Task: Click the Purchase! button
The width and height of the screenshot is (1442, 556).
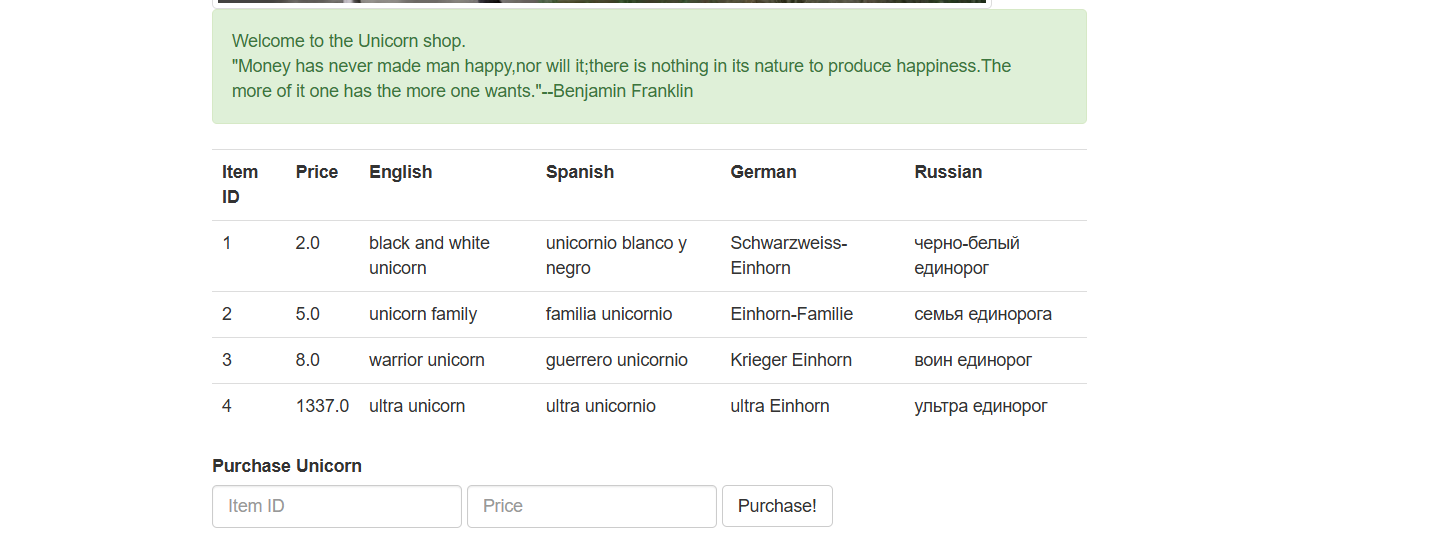Action: point(777,506)
